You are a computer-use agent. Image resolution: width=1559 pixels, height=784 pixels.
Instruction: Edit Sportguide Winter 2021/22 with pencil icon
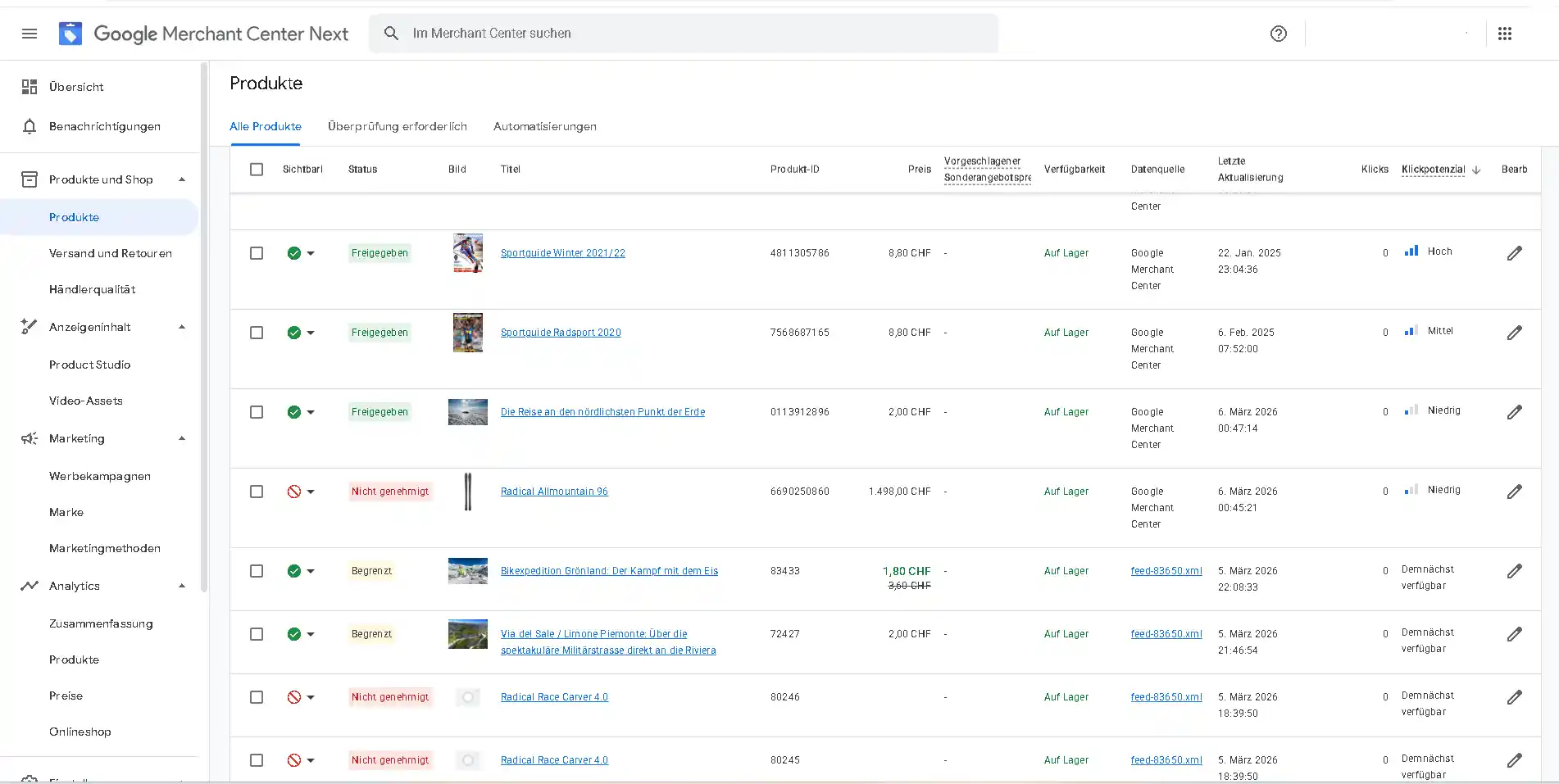pyautogui.click(x=1514, y=253)
